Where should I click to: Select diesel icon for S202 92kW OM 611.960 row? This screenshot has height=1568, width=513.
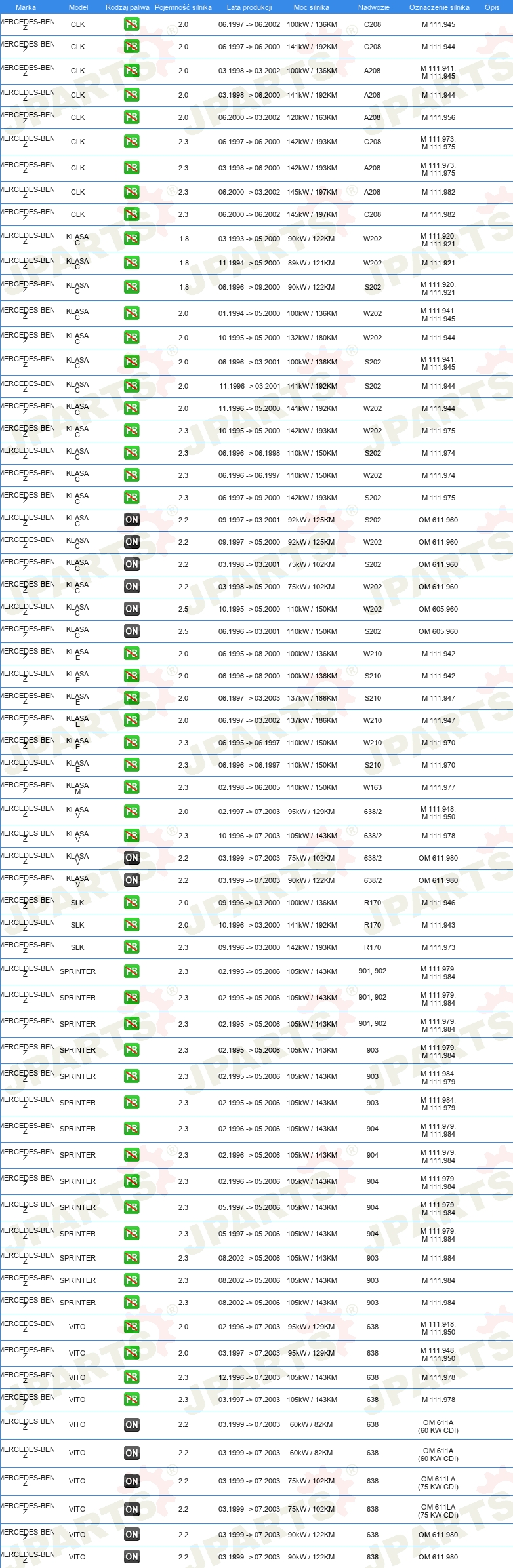coord(131,520)
